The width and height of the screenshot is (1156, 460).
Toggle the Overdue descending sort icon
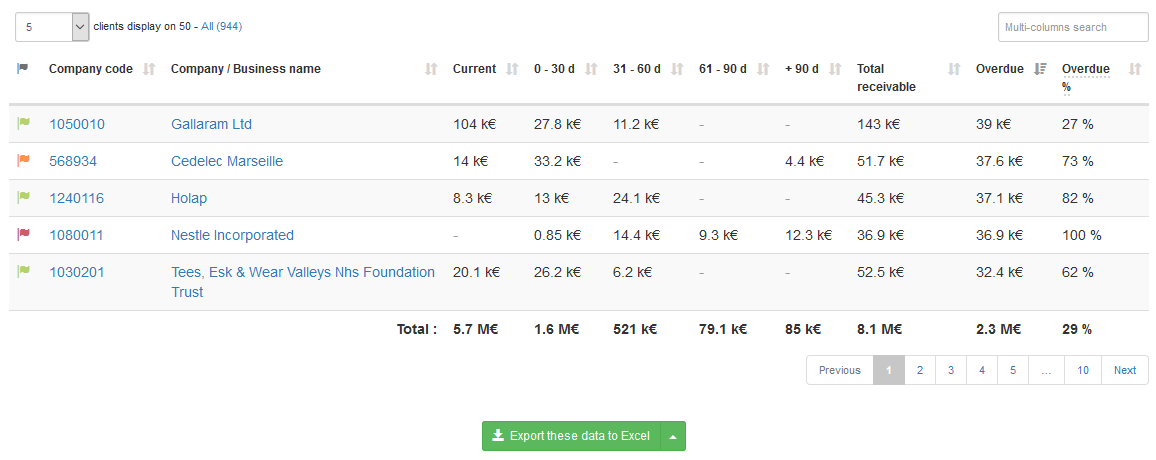click(1041, 69)
